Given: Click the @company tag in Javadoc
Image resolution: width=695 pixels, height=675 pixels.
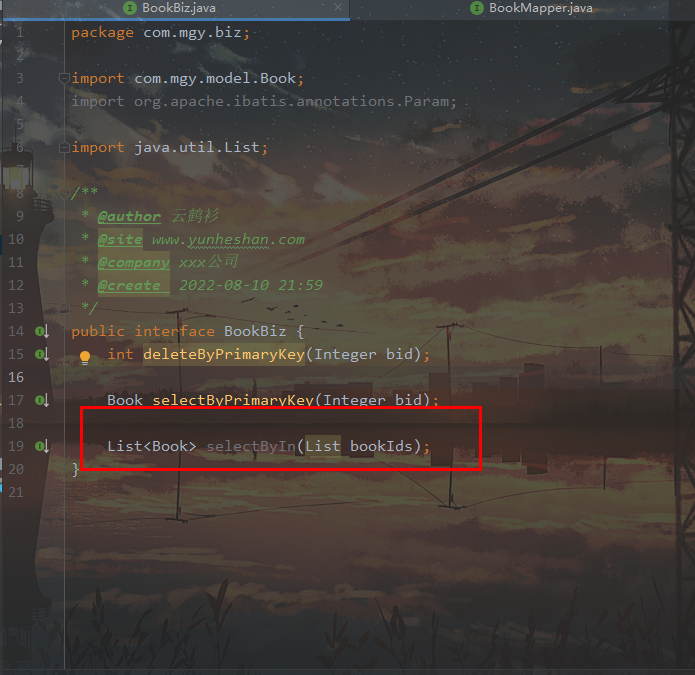Looking at the screenshot, I should pyautogui.click(x=134, y=262).
